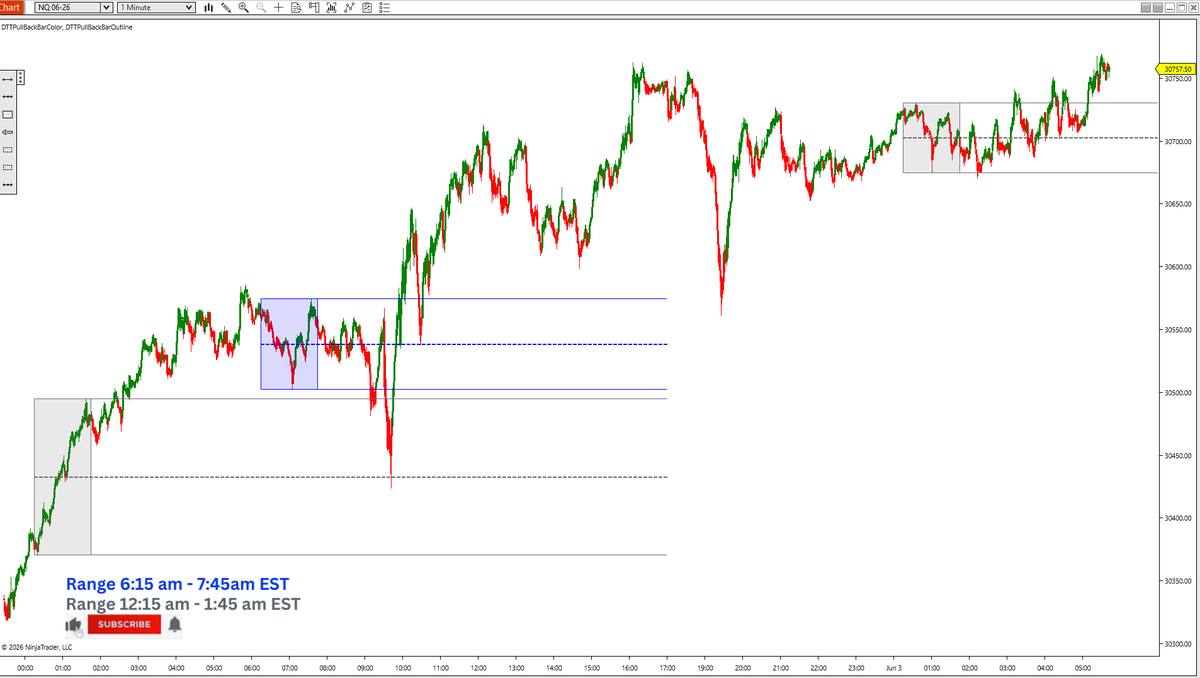Screen dimensions: 1200x678
Task: Click the 30300.00 price axis label
Action: 1179,644
